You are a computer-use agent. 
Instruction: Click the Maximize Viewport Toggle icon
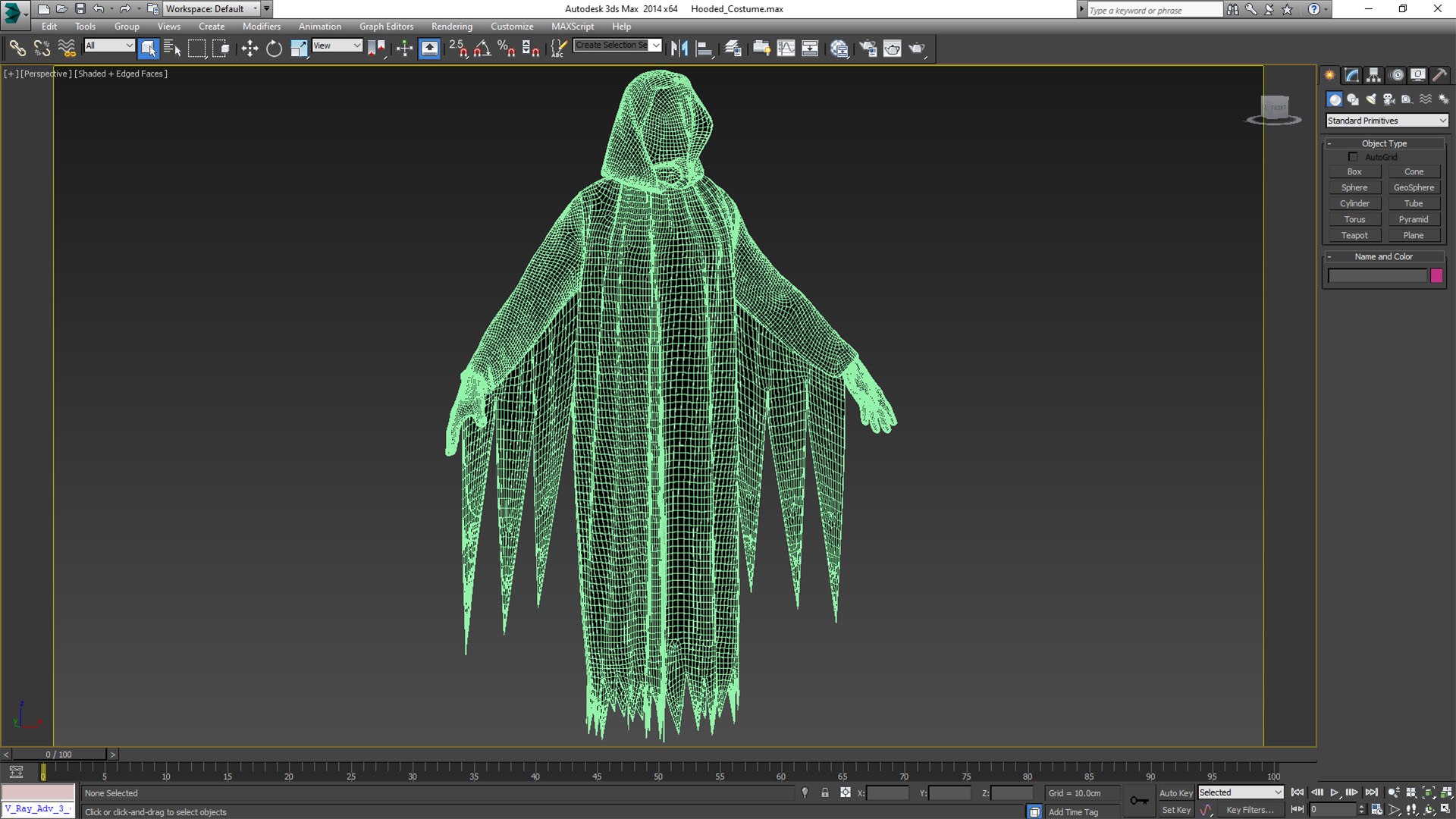[1446, 809]
